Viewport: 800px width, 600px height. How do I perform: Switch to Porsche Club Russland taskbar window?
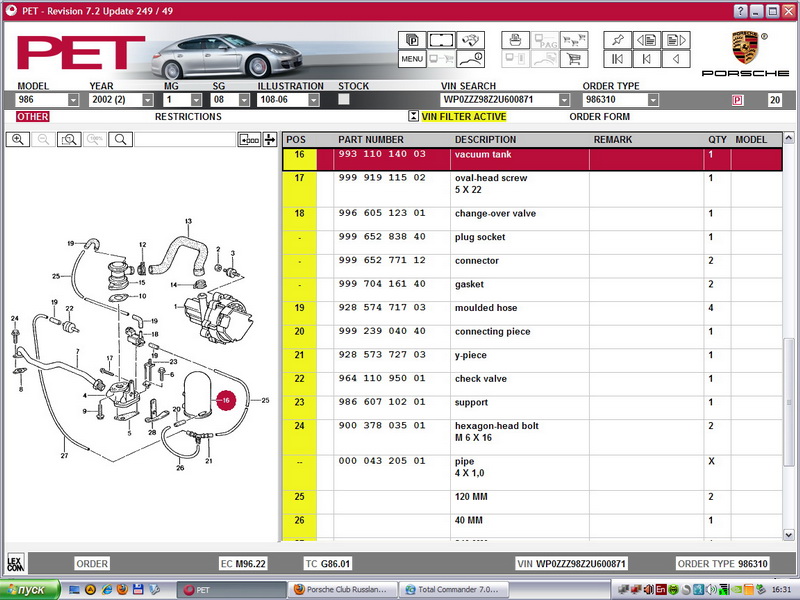point(342,590)
